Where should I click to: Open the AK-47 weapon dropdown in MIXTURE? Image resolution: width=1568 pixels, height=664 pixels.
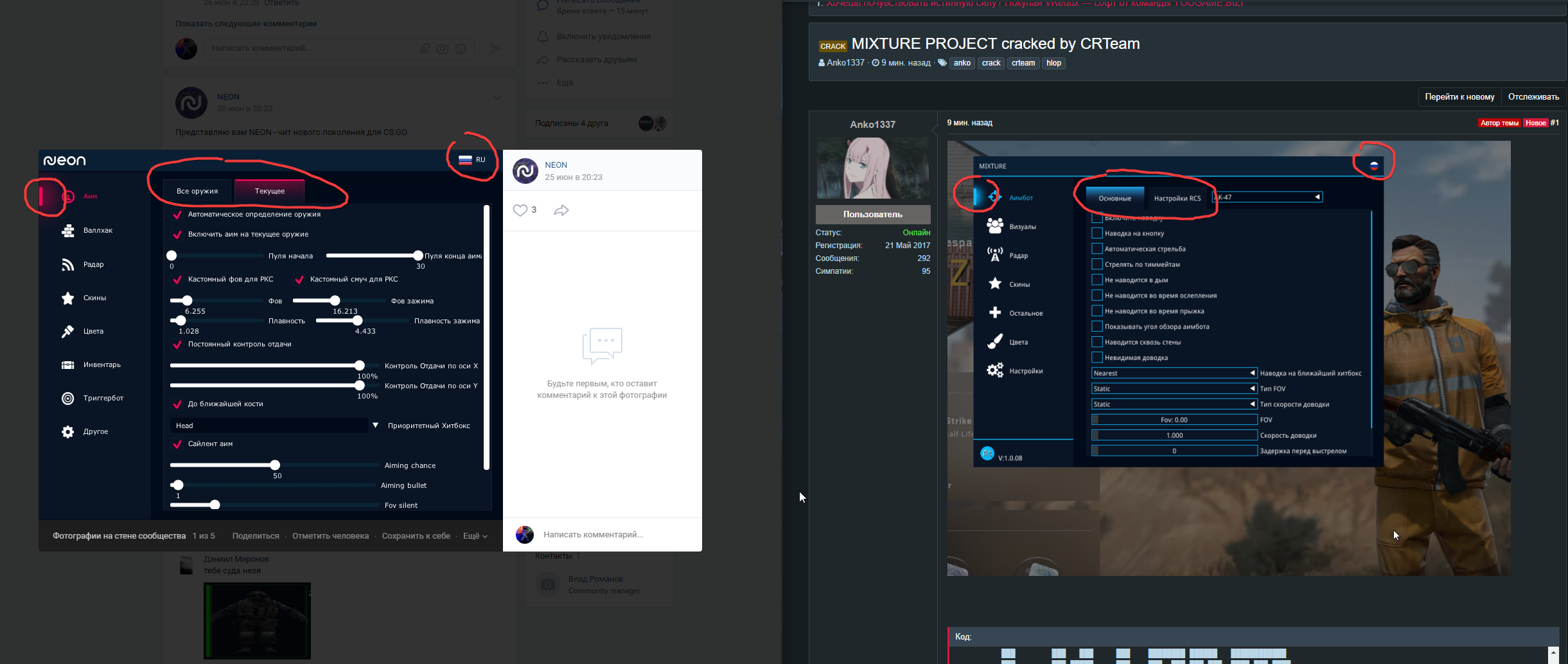point(1267,197)
